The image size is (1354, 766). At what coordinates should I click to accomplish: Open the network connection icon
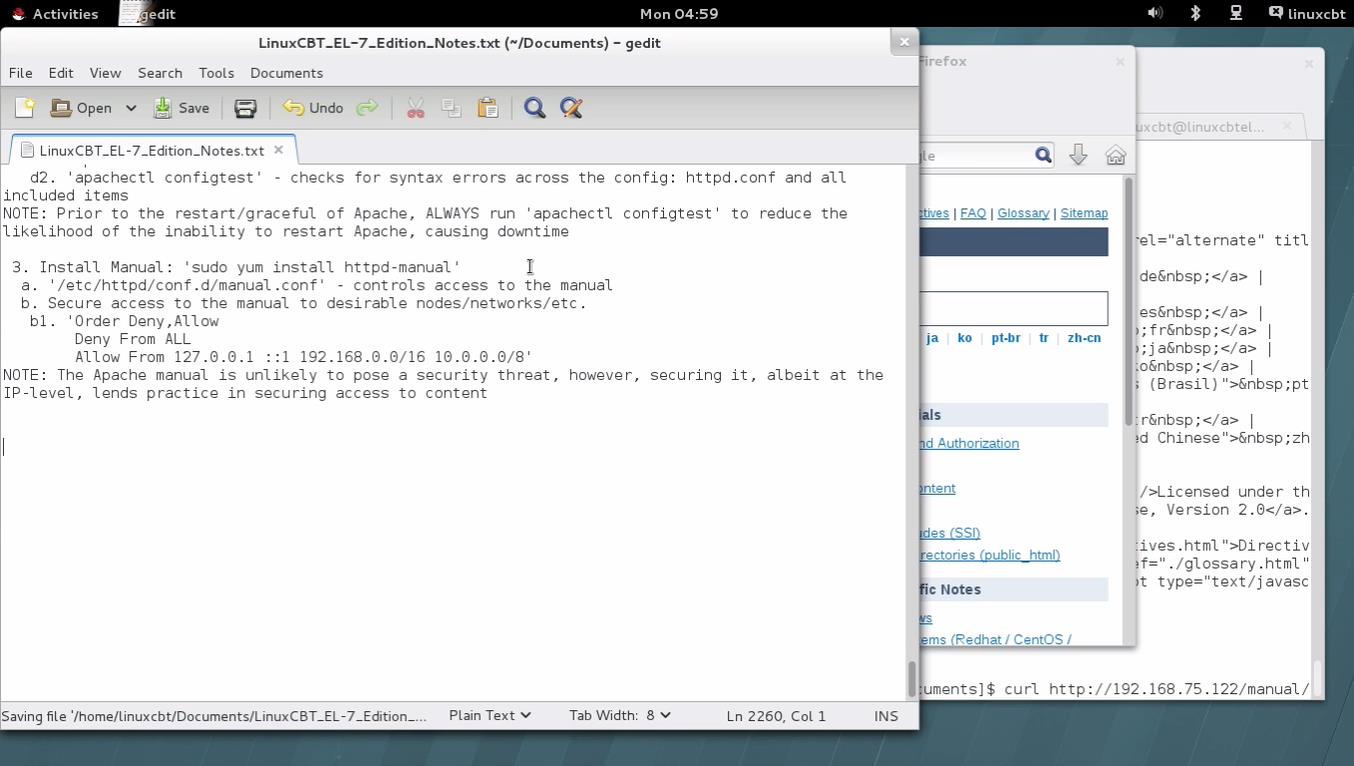(1236, 14)
